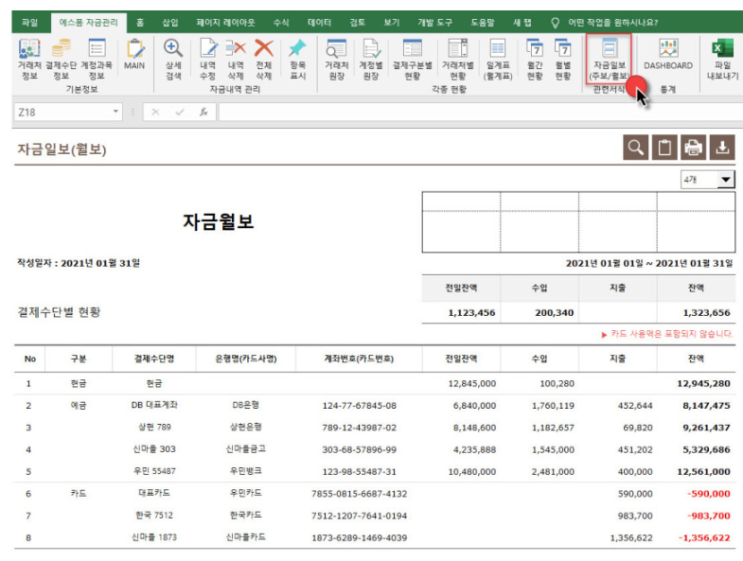Click the brown printer button

(x=693, y=147)
